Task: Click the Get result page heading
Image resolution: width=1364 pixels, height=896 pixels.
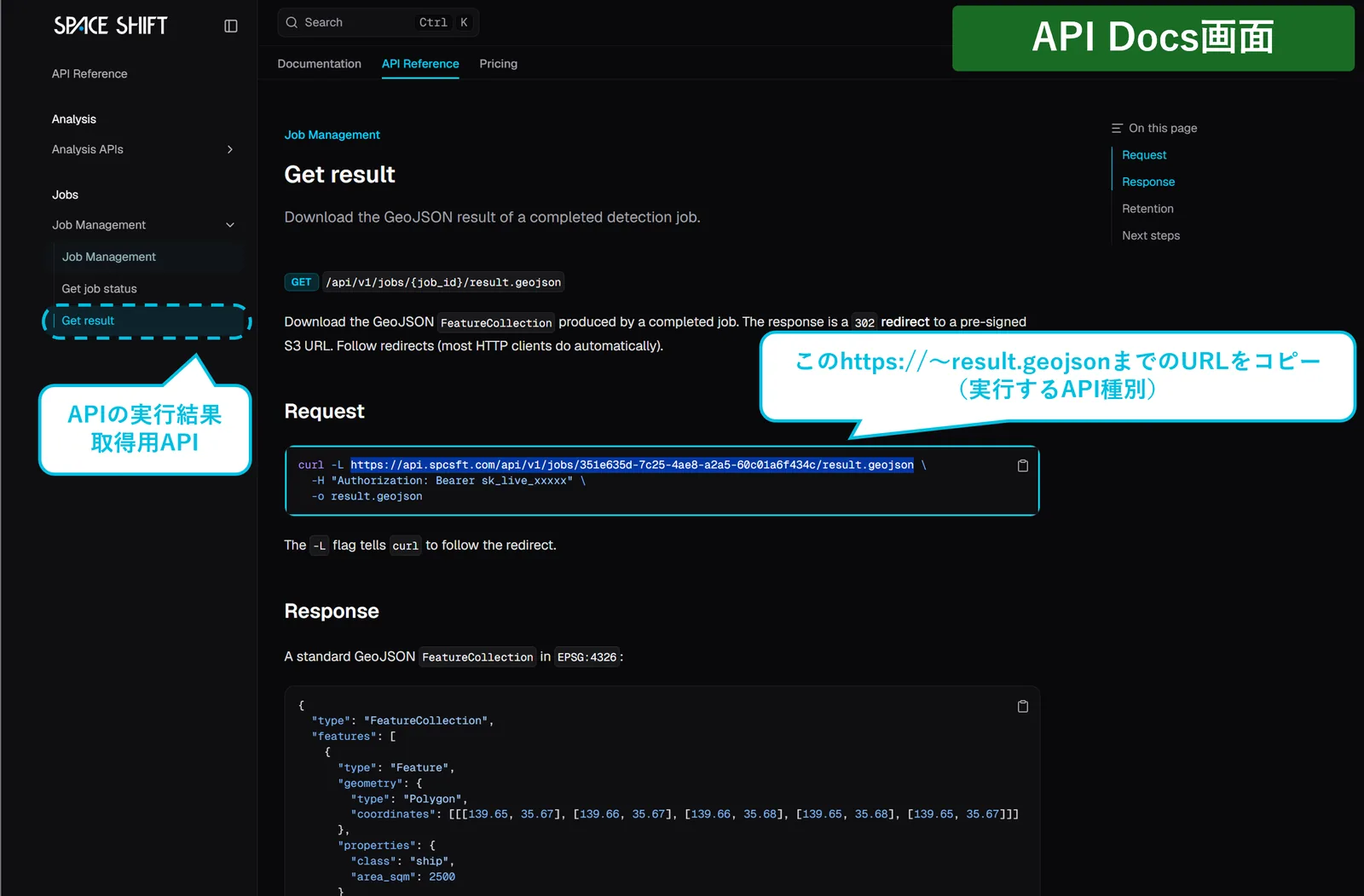Action: pos(339,175)
